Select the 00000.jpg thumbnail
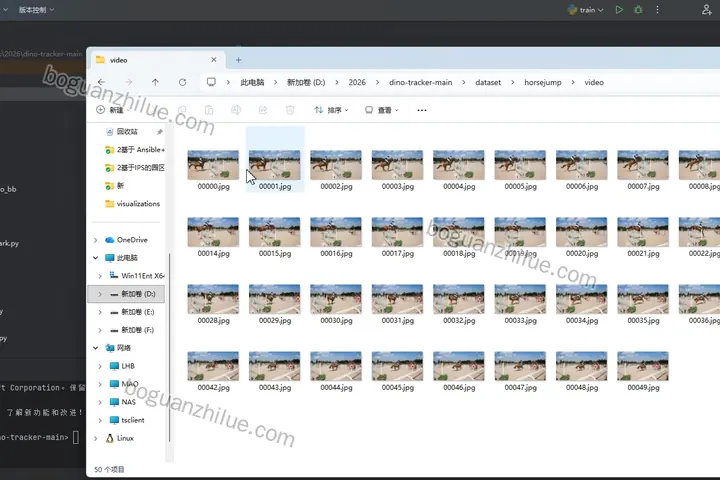Viewport: 720px width, 480px height. pyautogui.click(x=213, y=165)
